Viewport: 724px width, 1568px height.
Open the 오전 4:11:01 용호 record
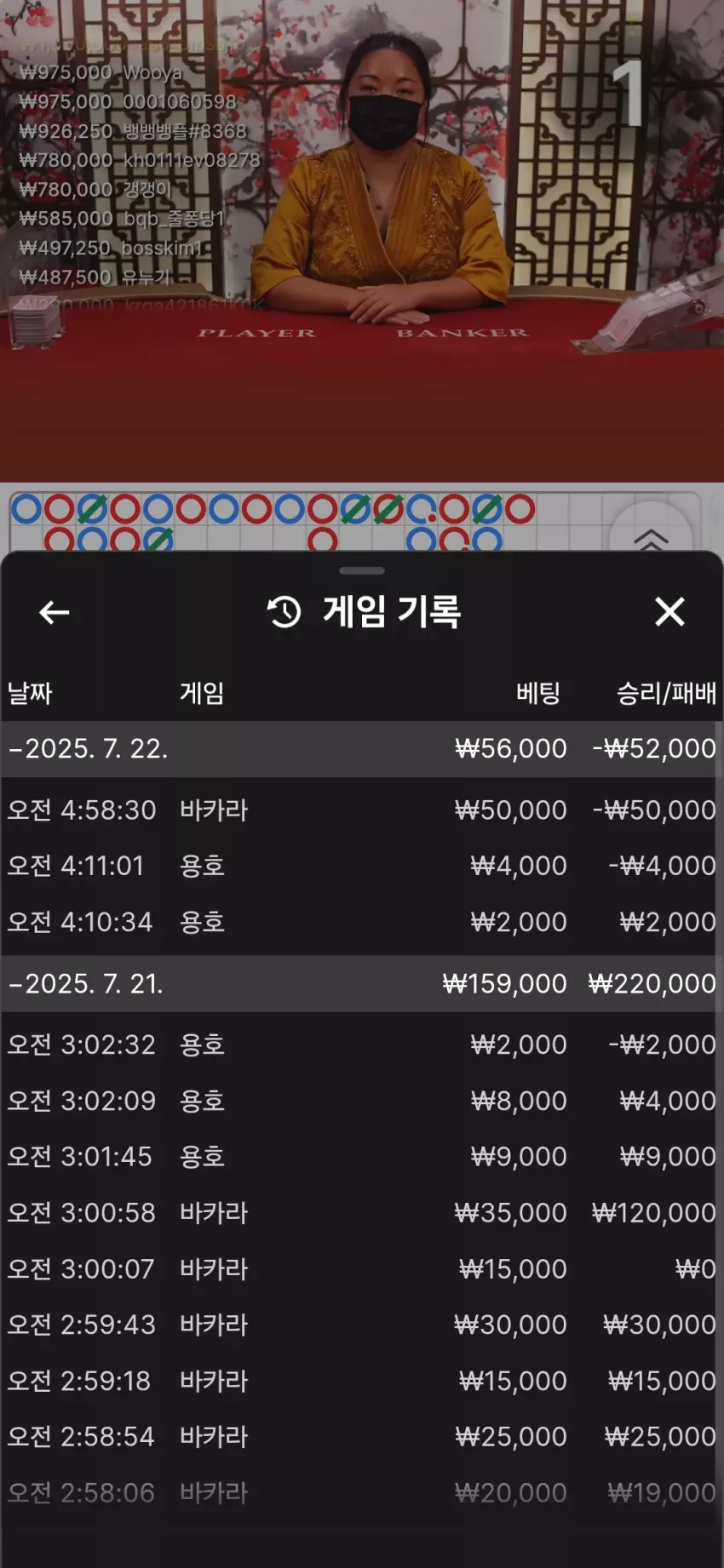(x=362, y=867)
